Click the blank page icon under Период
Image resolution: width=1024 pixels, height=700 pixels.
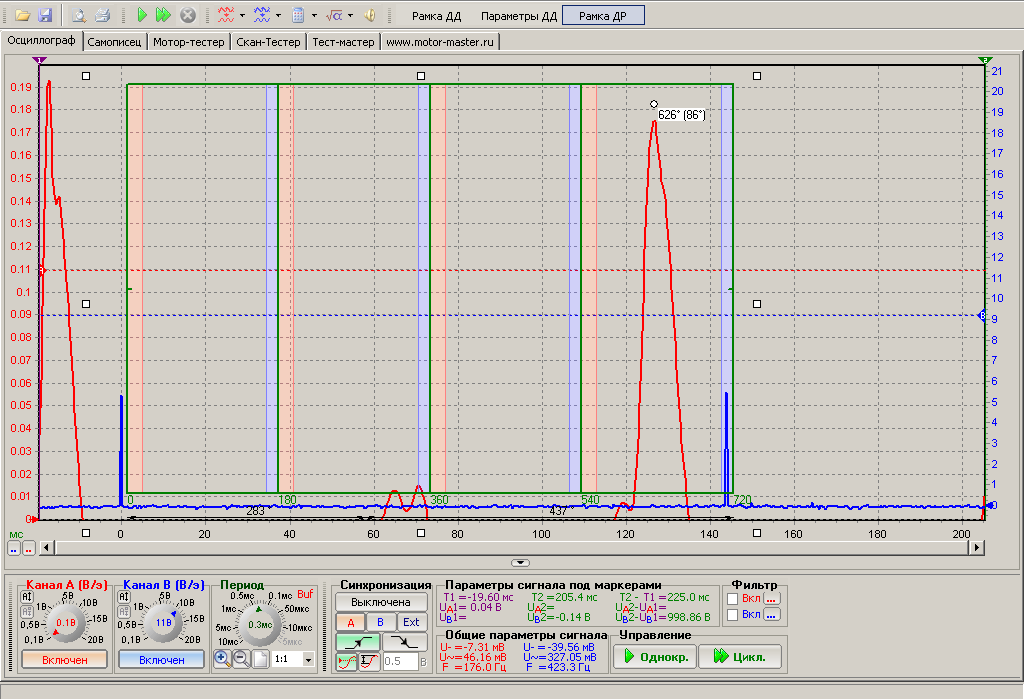tap(260, 659)
